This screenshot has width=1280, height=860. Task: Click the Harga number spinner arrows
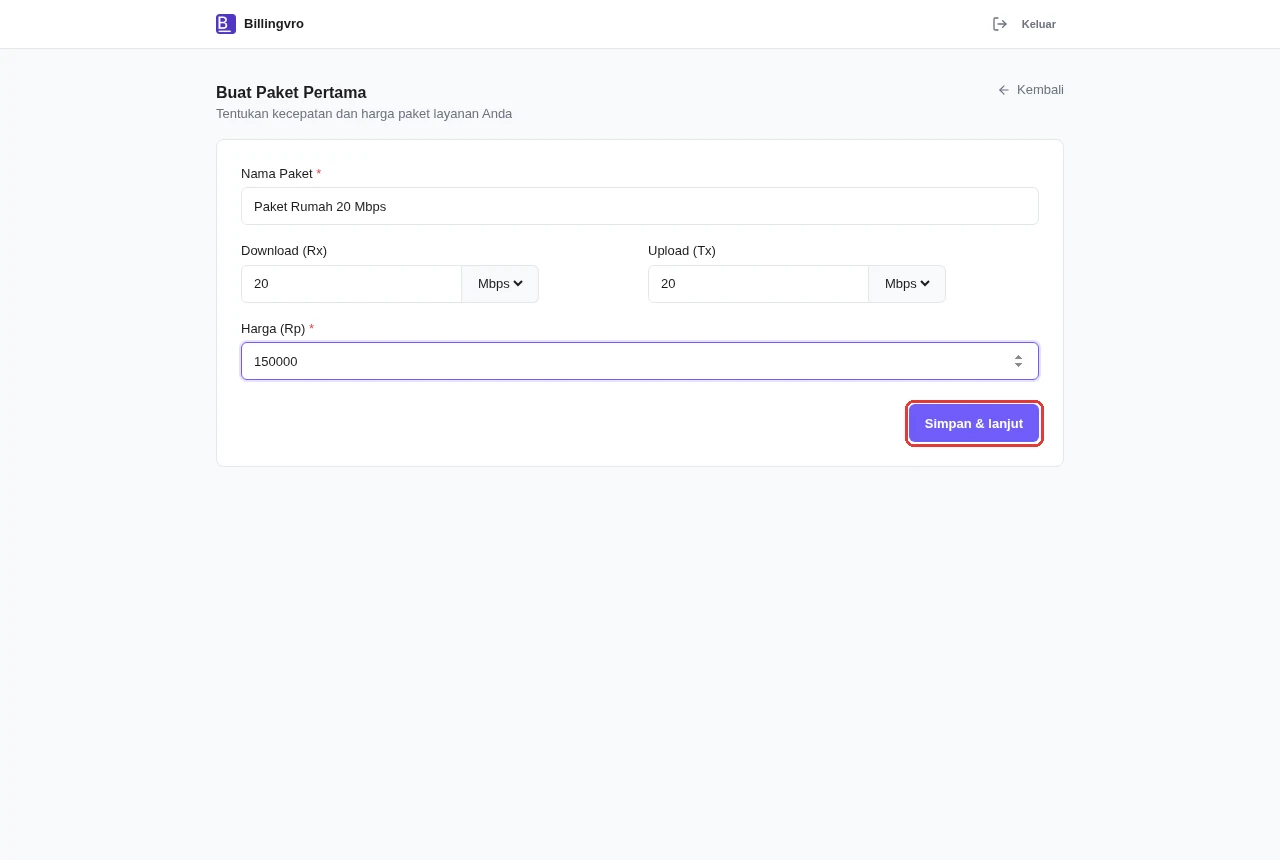(x=1018, y=361)
